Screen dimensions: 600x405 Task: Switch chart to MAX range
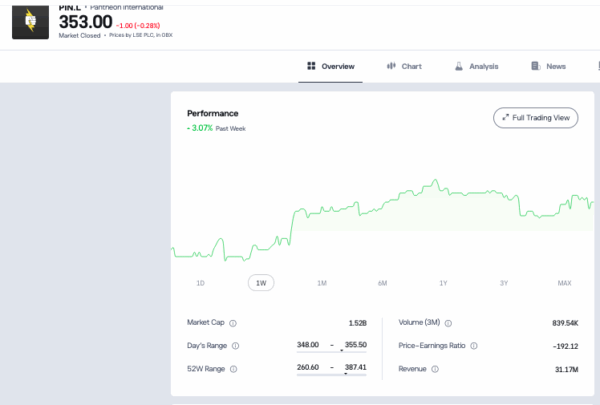coord(564,283)
